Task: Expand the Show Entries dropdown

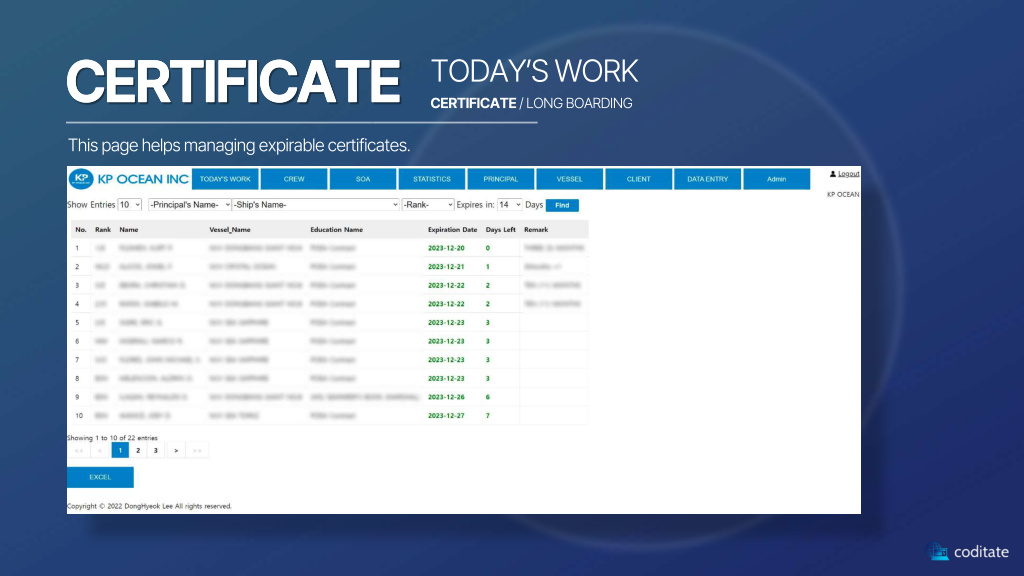Action: click(x=130, y=205)
